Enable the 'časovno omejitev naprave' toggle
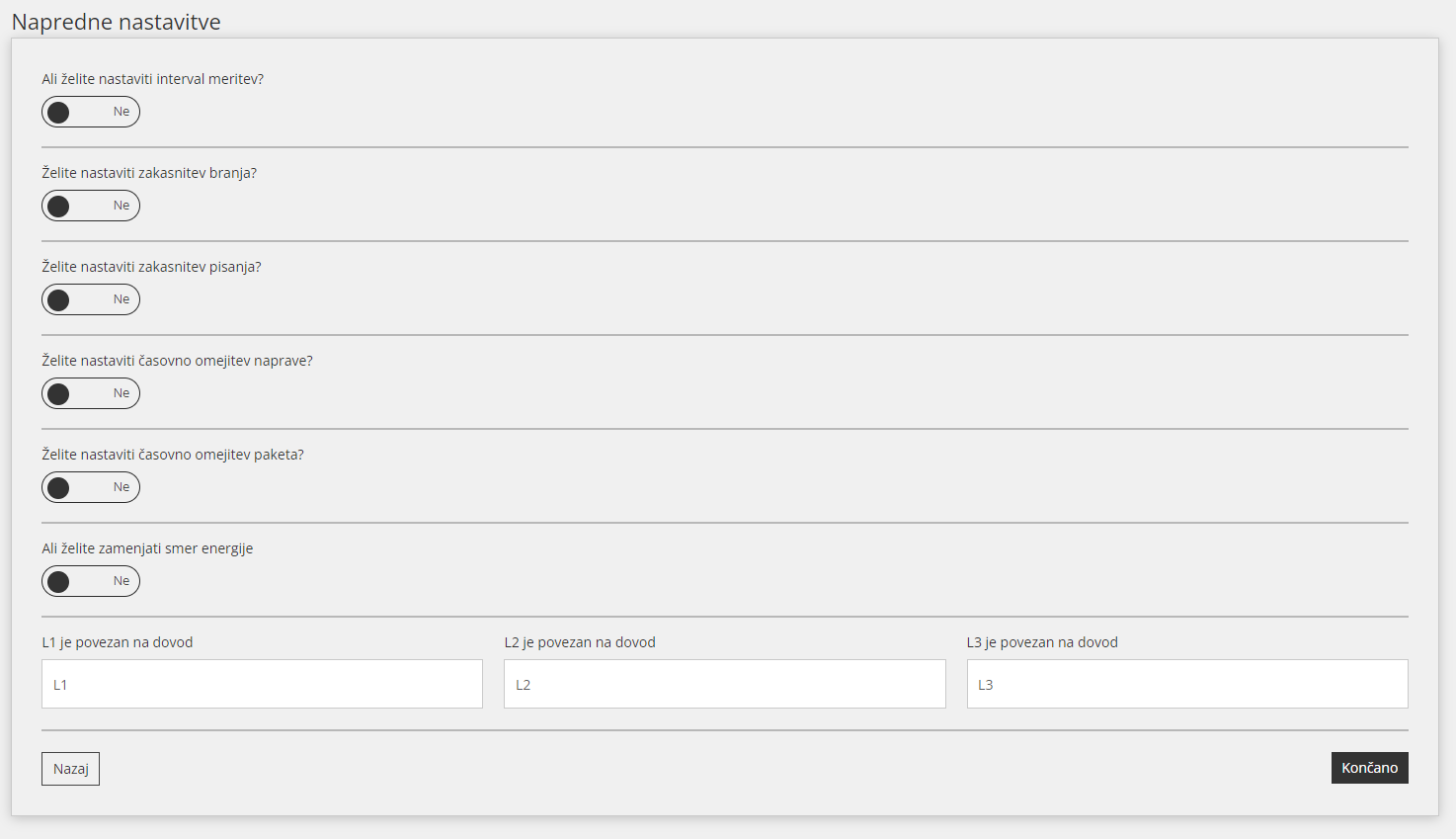The width and height of the screenshot is (1456, 839). coord(91,393)
